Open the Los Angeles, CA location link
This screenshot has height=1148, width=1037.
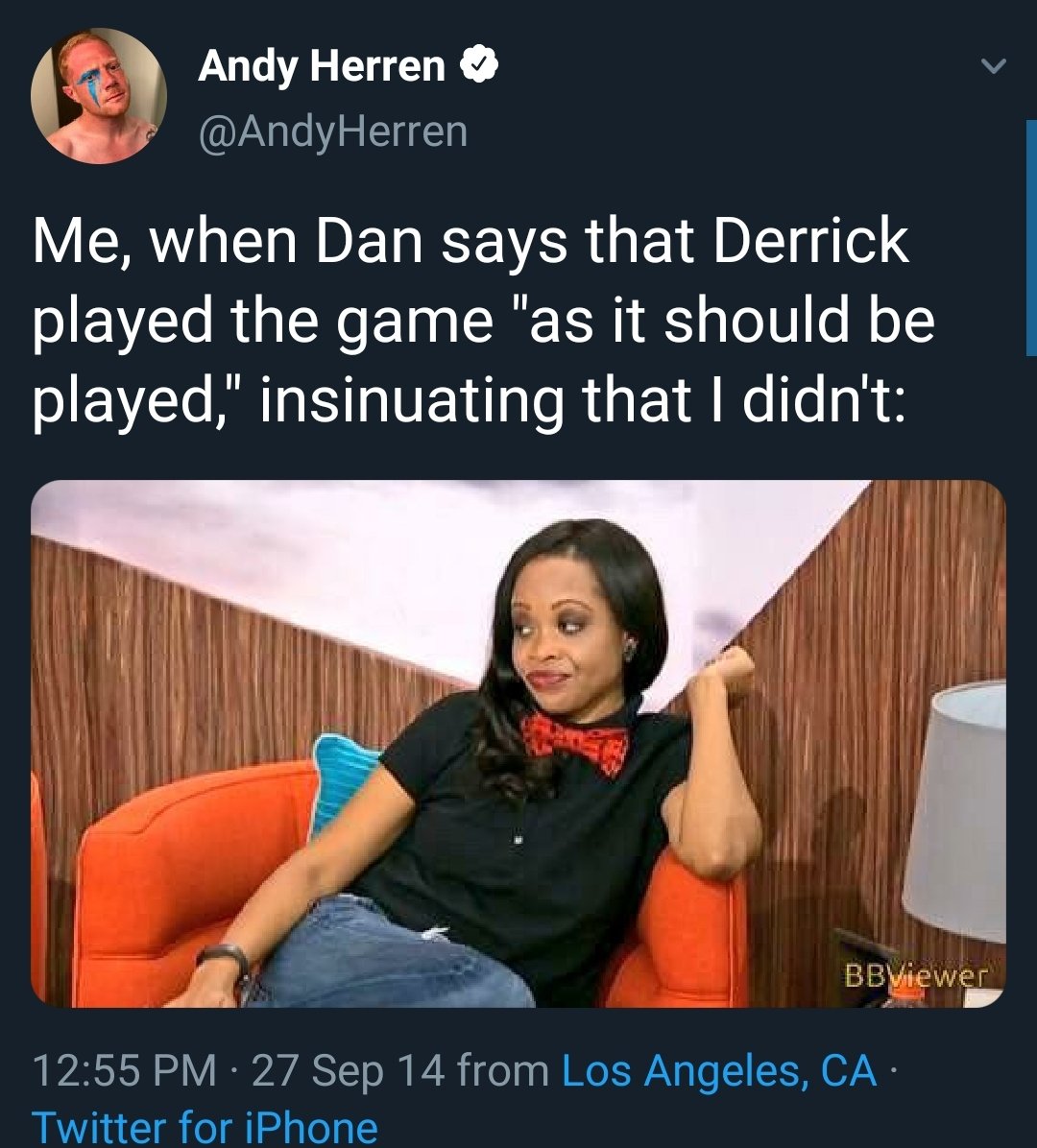[x=719, y=1070]
